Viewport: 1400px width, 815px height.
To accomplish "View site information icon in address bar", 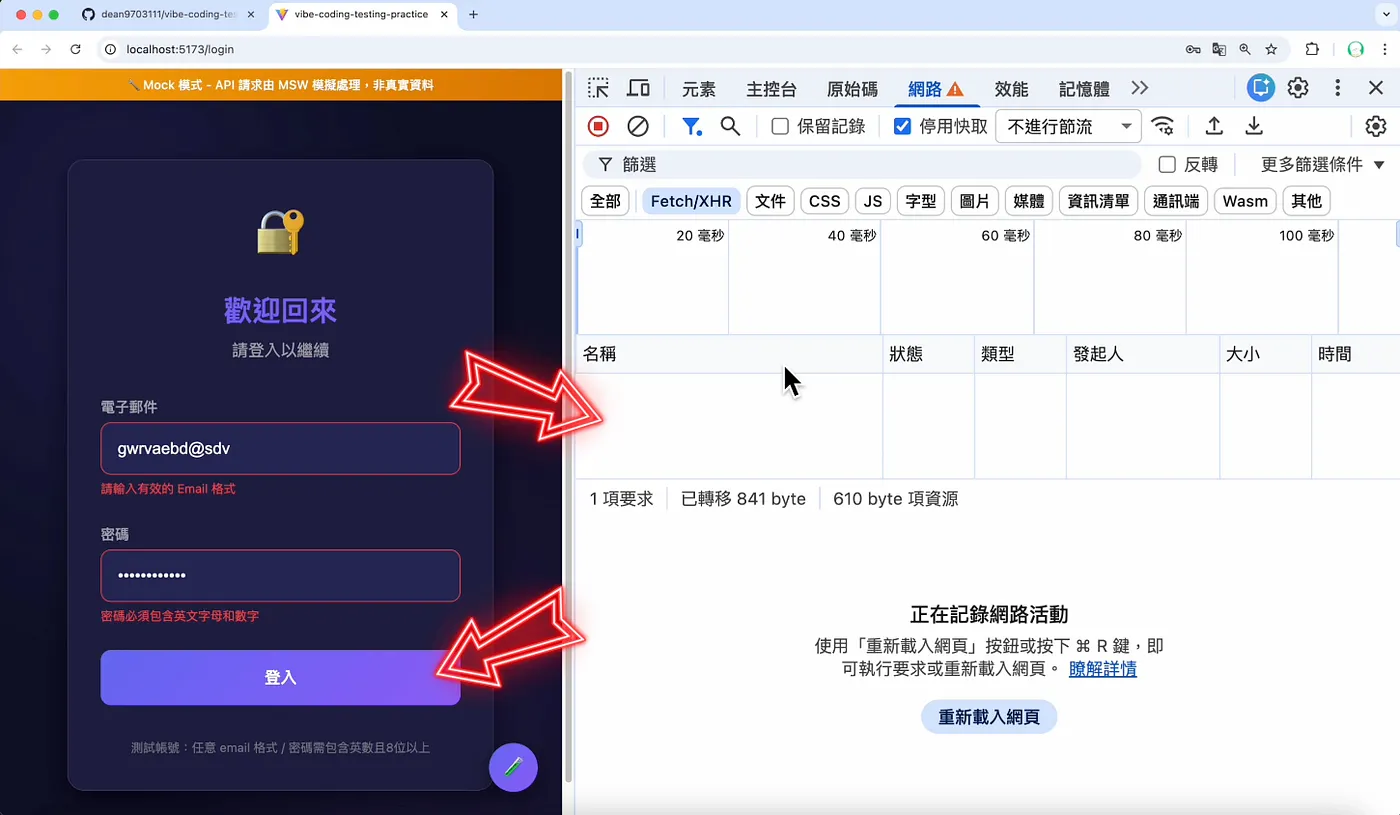I will [110, 48].
